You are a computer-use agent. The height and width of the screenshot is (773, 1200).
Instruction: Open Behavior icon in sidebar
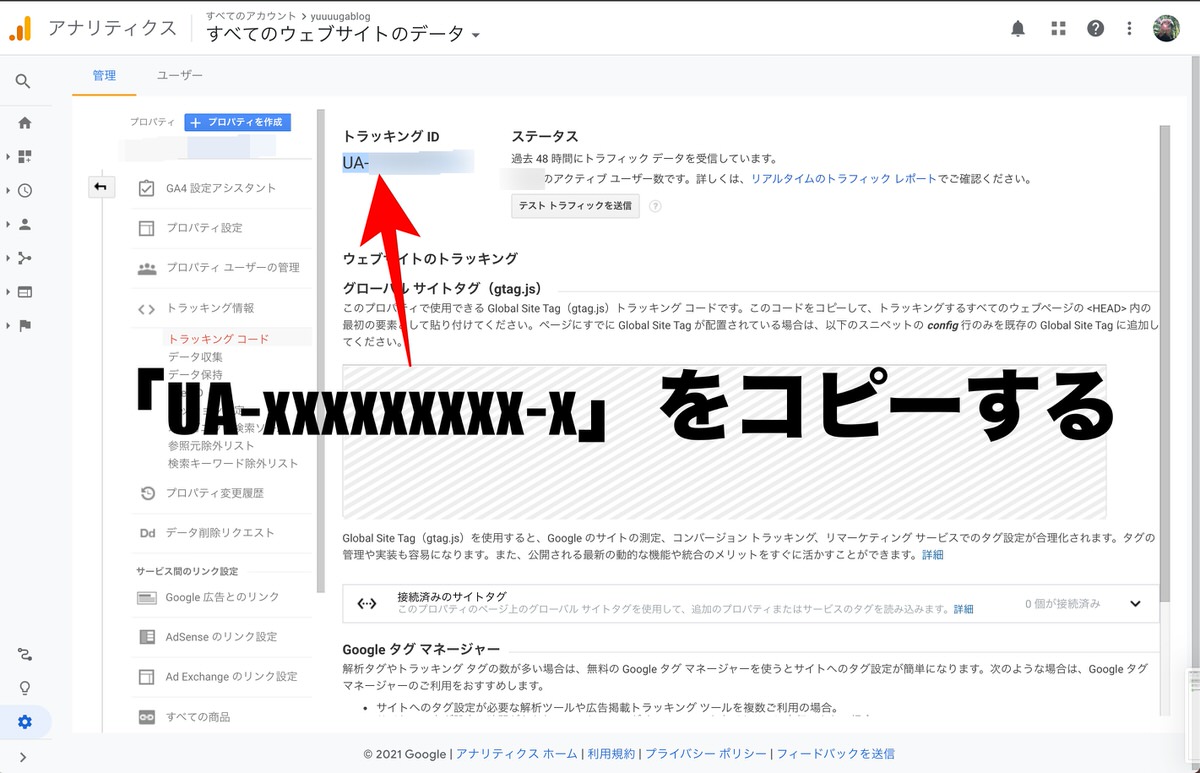(x=25, y=292)
